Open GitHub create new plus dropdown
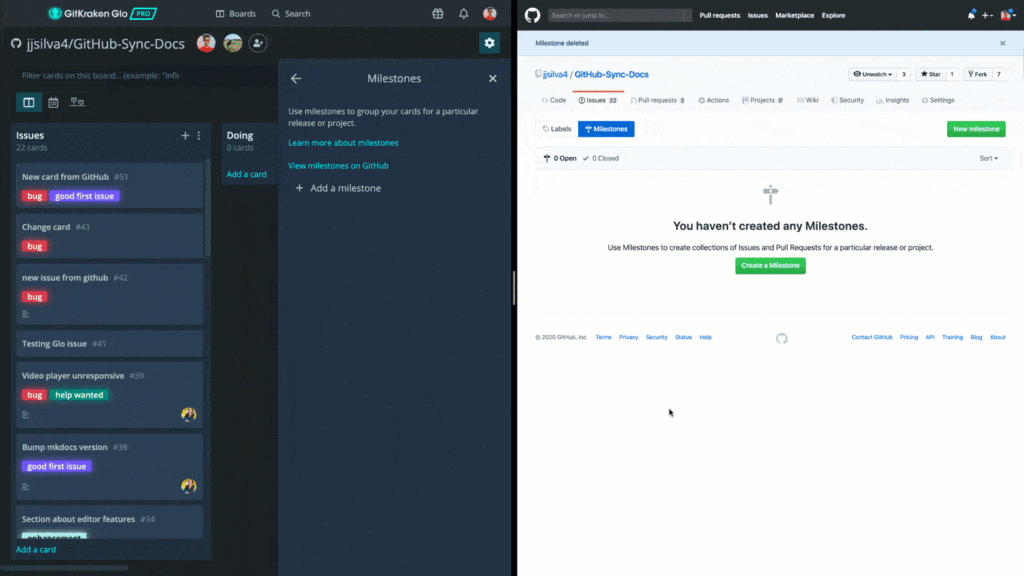 point(987,15)
